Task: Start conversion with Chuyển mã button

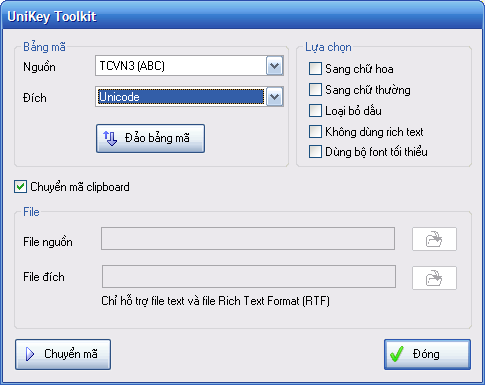Action: pyautogui.click(x=63, y=354)
